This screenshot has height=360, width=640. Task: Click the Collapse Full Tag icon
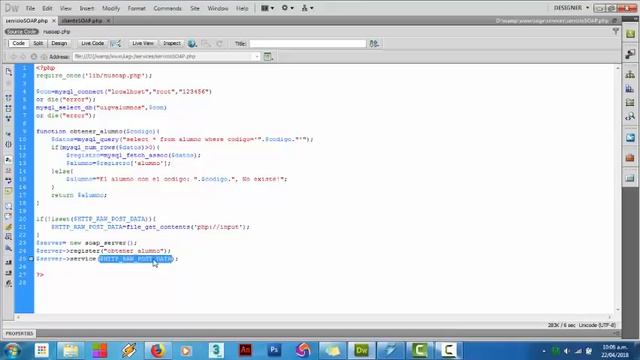9,98
